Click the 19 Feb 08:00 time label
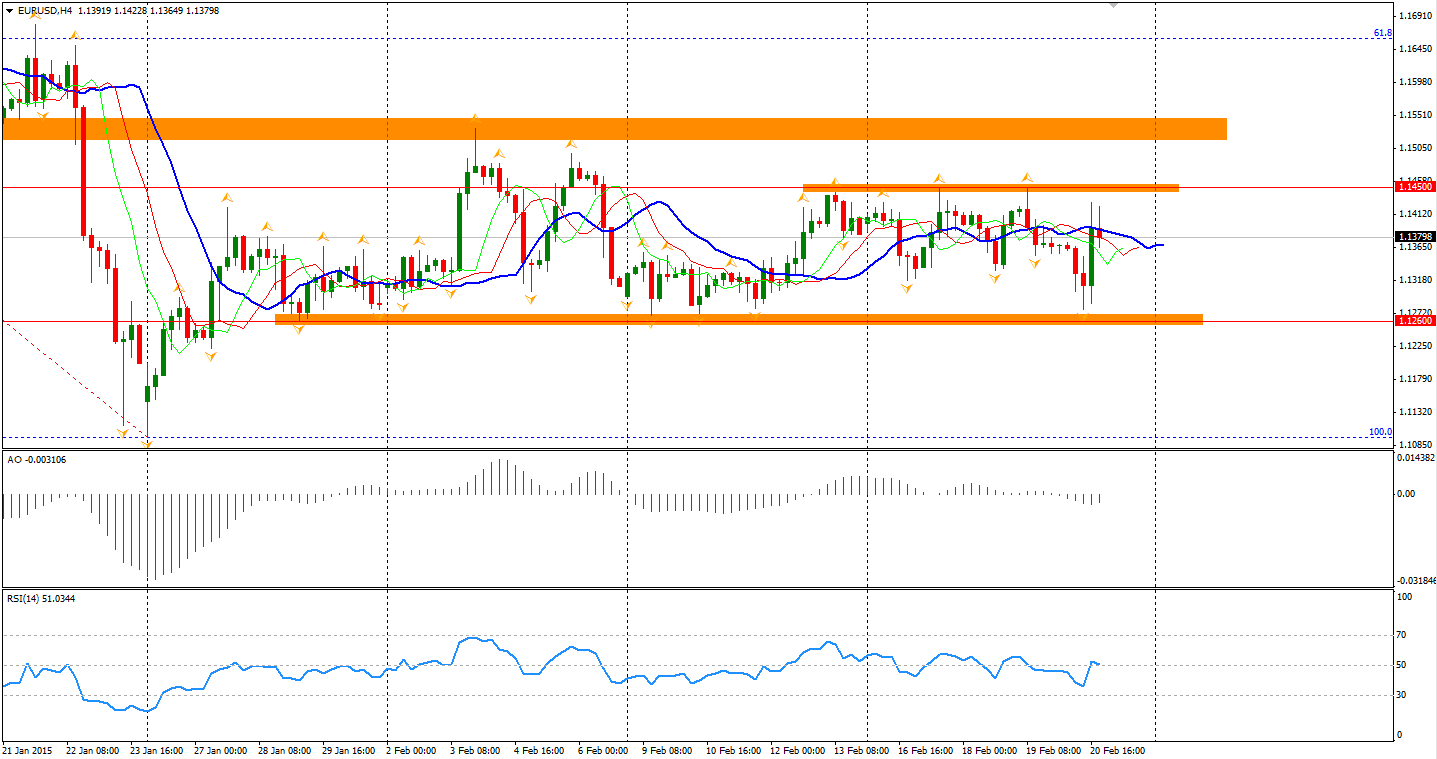This screenshot has width=1437, height=759. [1053, 749]
